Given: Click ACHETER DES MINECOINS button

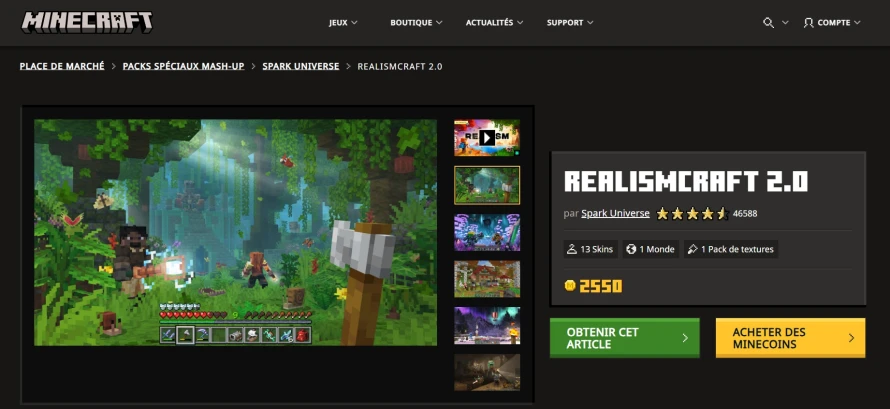Looking at the screenshot, I should click(790, 338).
